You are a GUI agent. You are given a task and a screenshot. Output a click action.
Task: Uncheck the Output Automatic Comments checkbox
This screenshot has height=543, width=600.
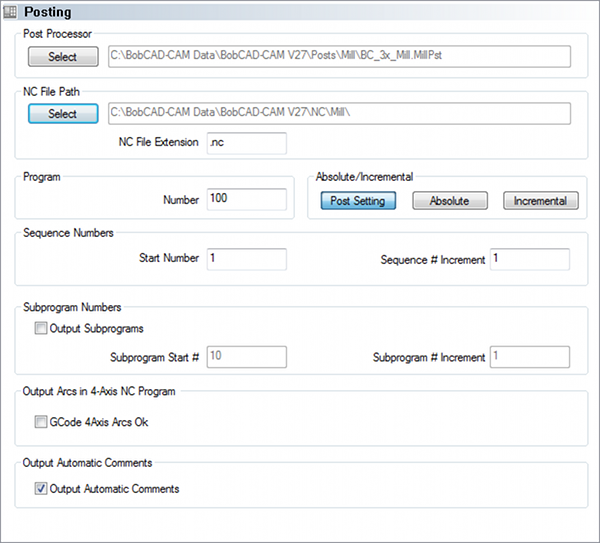coord(40,489)
